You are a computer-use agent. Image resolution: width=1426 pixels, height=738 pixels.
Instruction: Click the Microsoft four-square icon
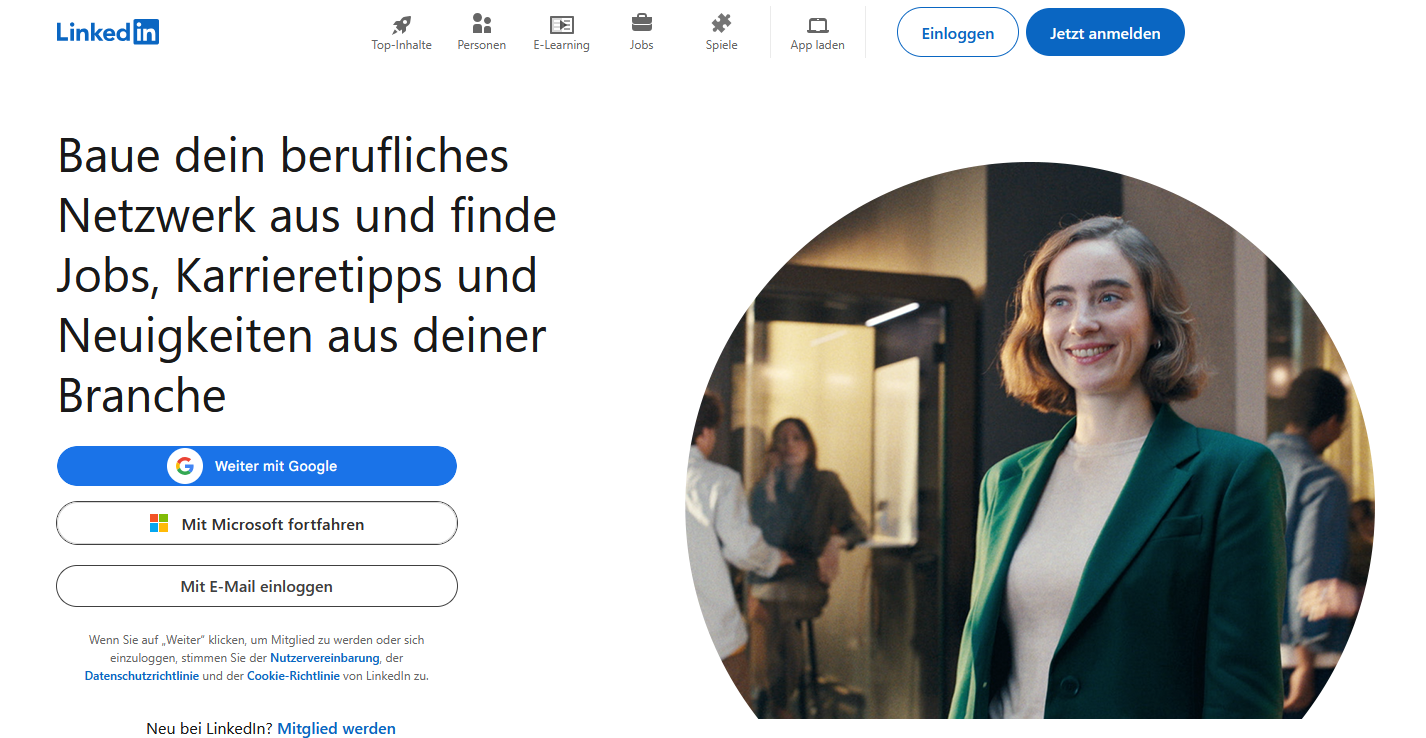tap(158, 522)
